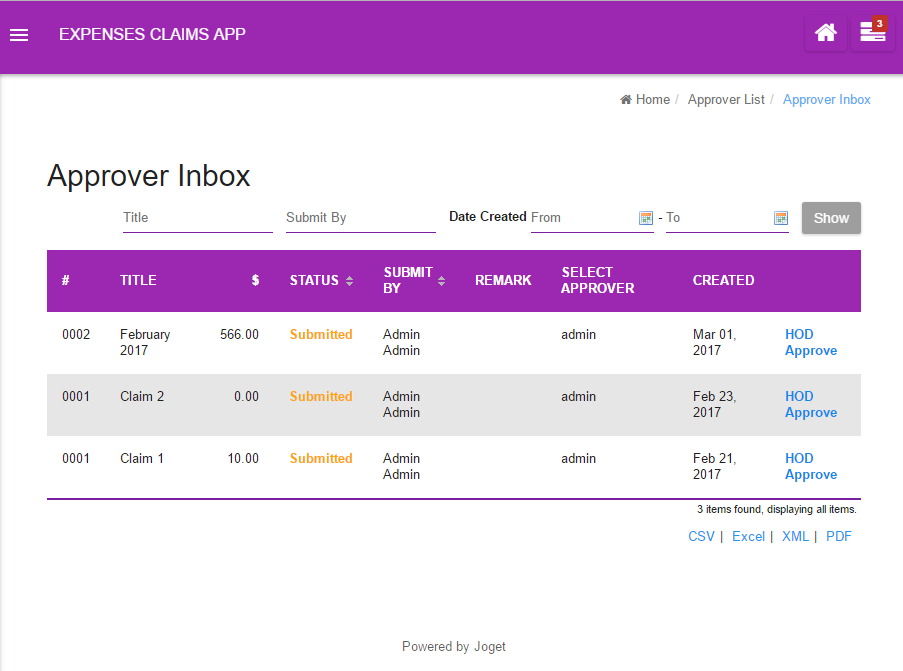Image resolution: width=903 pixels, height=671 pixels.
Task: Click the Submit By filter field
Action: click(x=360, y=218)
